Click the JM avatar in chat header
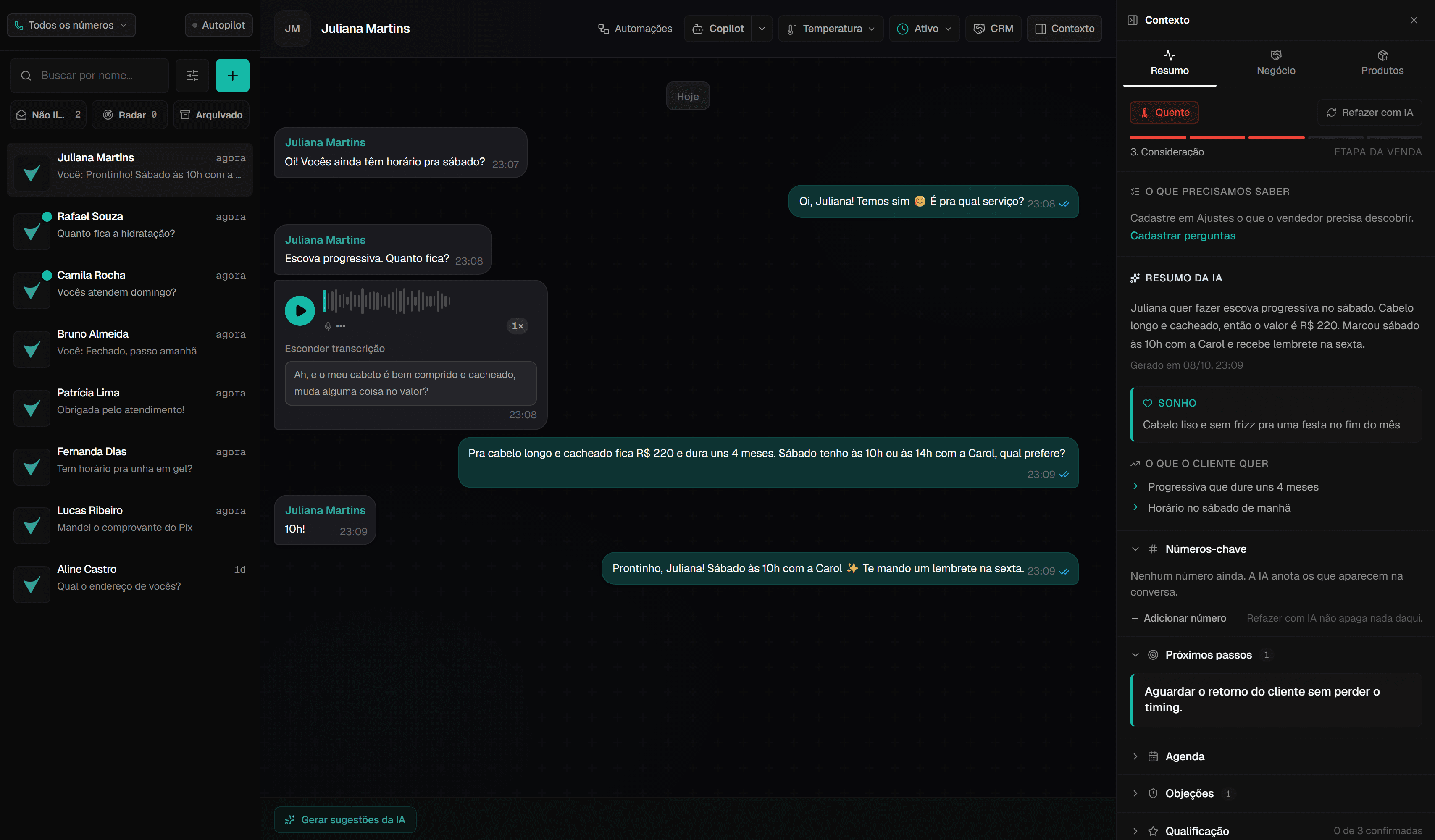Viewport: 1435px width, 840px height. pyautogui.click(x=292, y=29)
